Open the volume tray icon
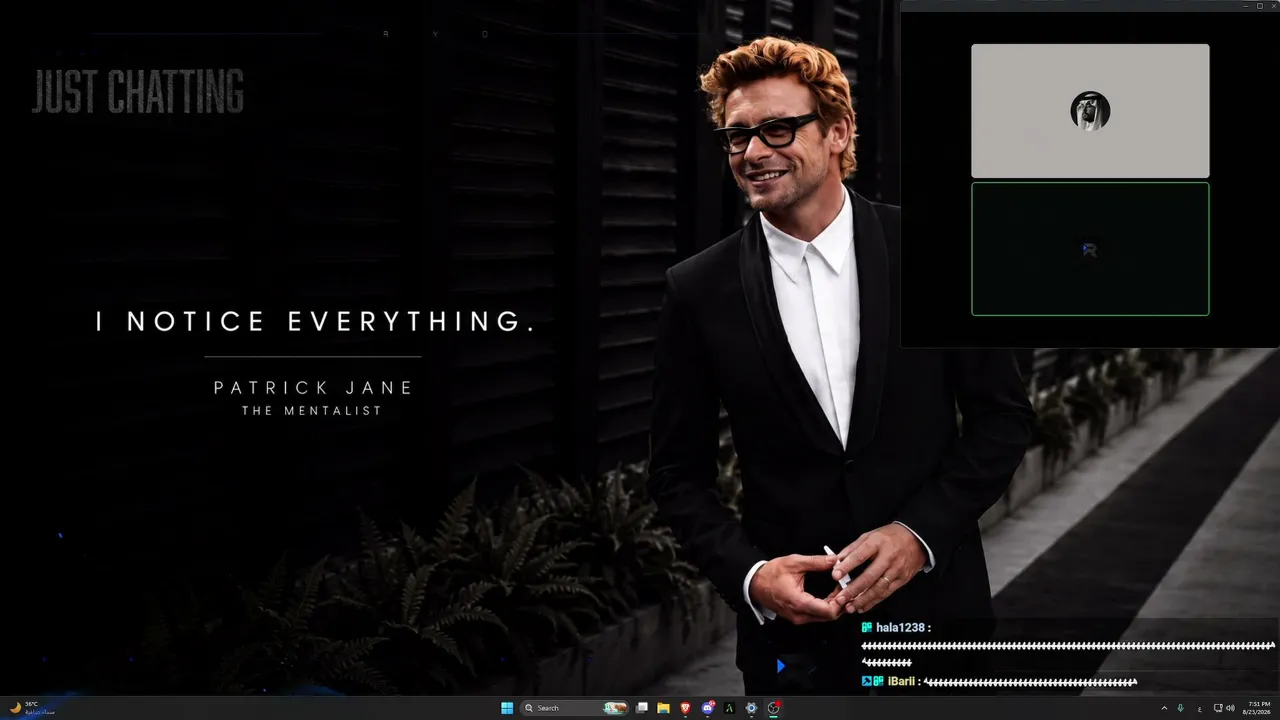 tap(1230, 708)
